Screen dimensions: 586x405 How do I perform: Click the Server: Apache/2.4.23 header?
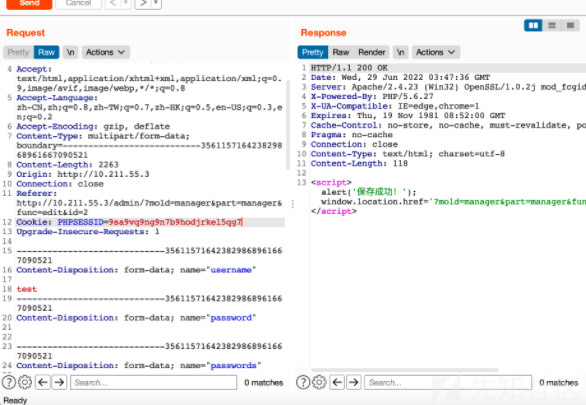coord(448,87)
